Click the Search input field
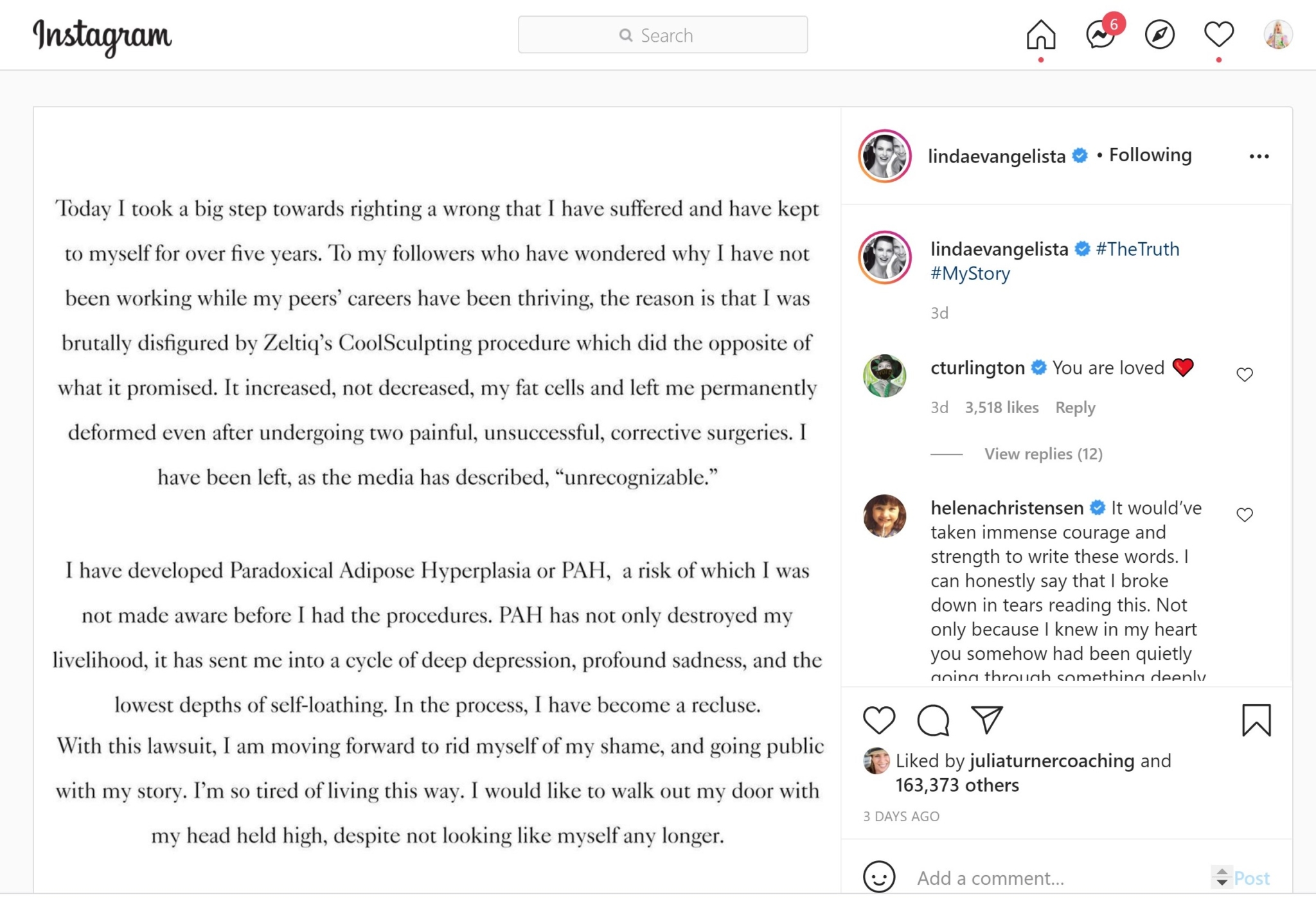This screenshot has width=1316, height=915. click(662, 35)
